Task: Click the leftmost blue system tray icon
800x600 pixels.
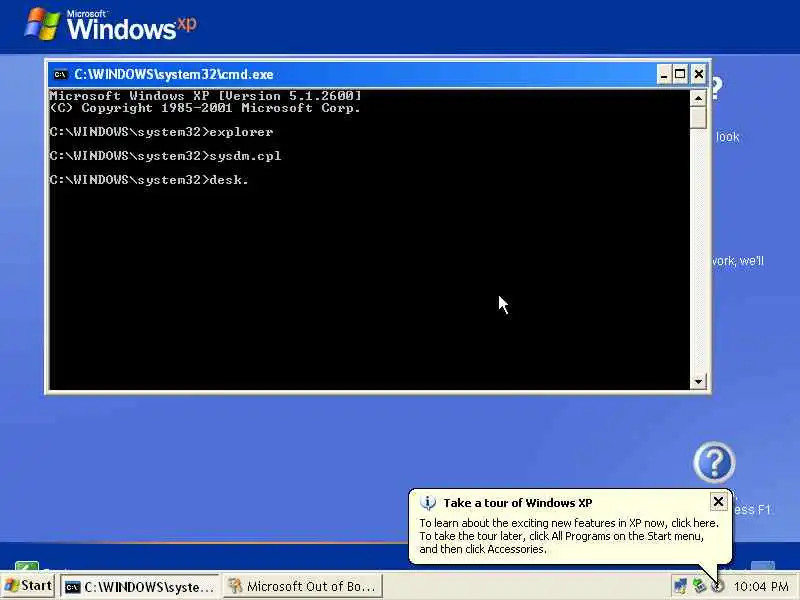Action: [x=680, y=586]
